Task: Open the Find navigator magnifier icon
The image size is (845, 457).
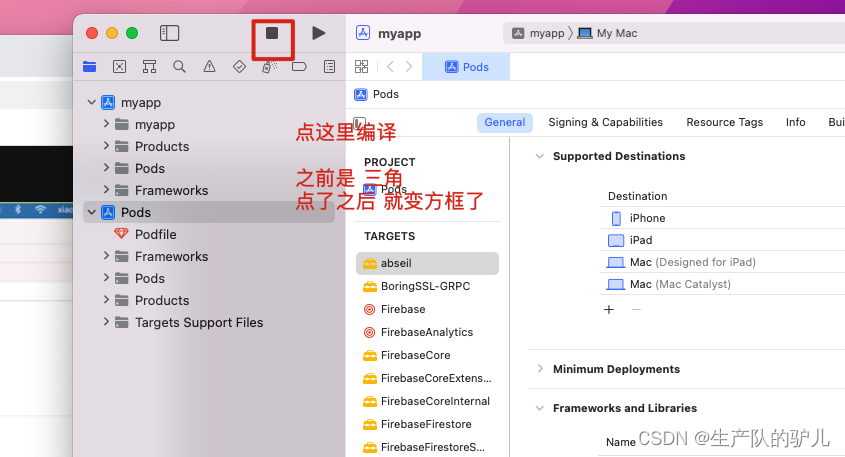Action: 179,67
